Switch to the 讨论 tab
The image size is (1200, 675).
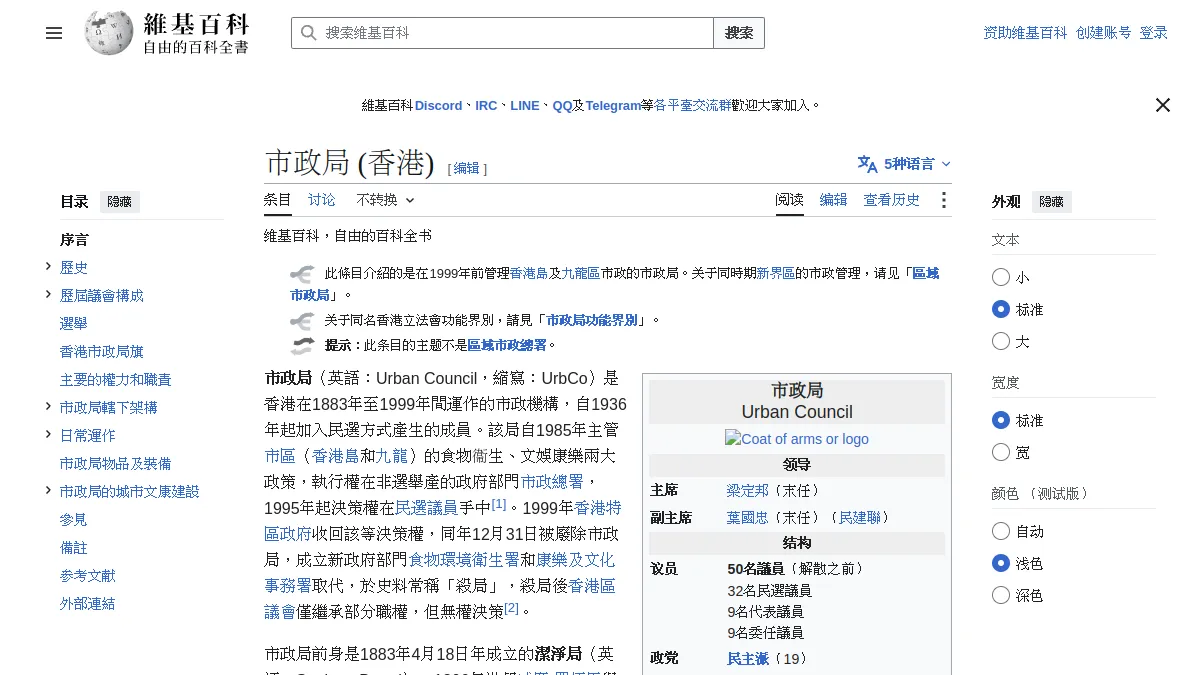(322, 200)
